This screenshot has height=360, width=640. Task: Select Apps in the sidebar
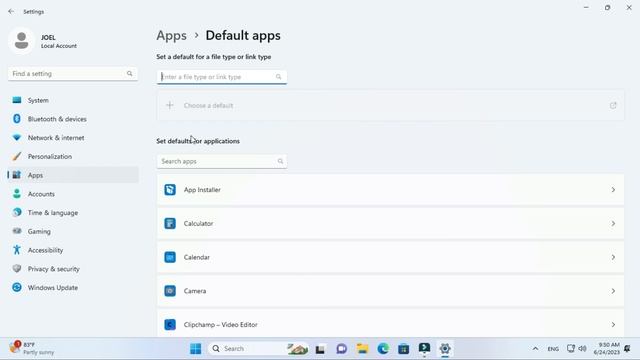(x=73, y=175)
